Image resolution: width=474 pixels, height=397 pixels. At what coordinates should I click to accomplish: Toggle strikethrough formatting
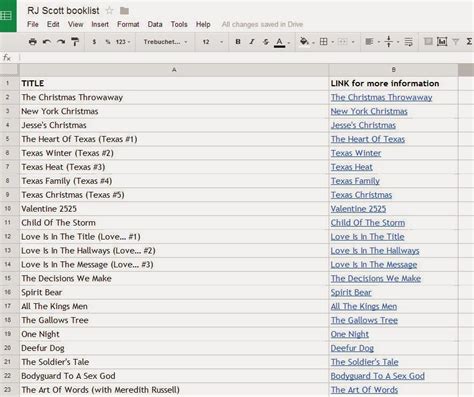(266, 42)
